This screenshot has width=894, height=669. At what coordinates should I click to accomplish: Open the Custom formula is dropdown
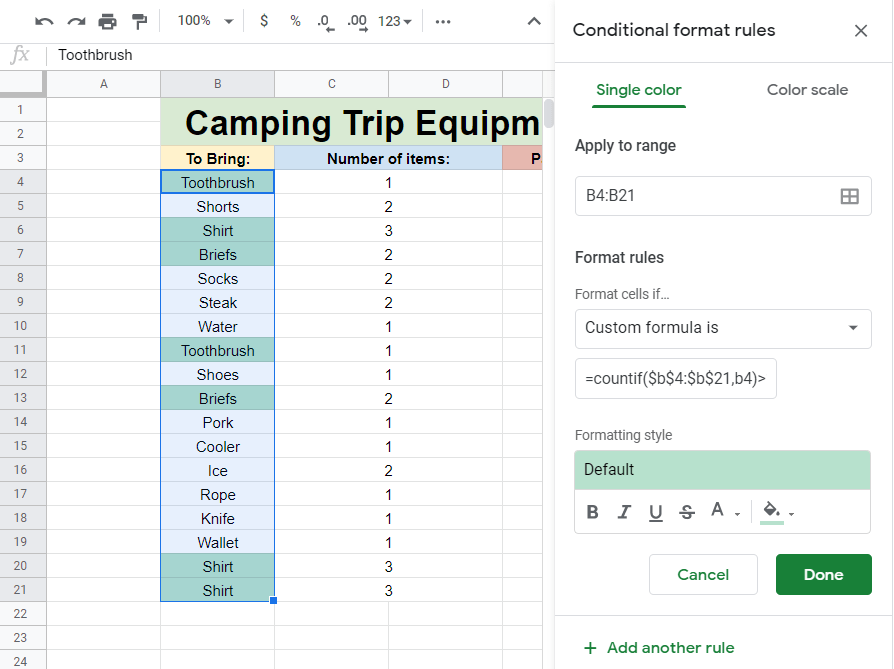click(723, 329)
